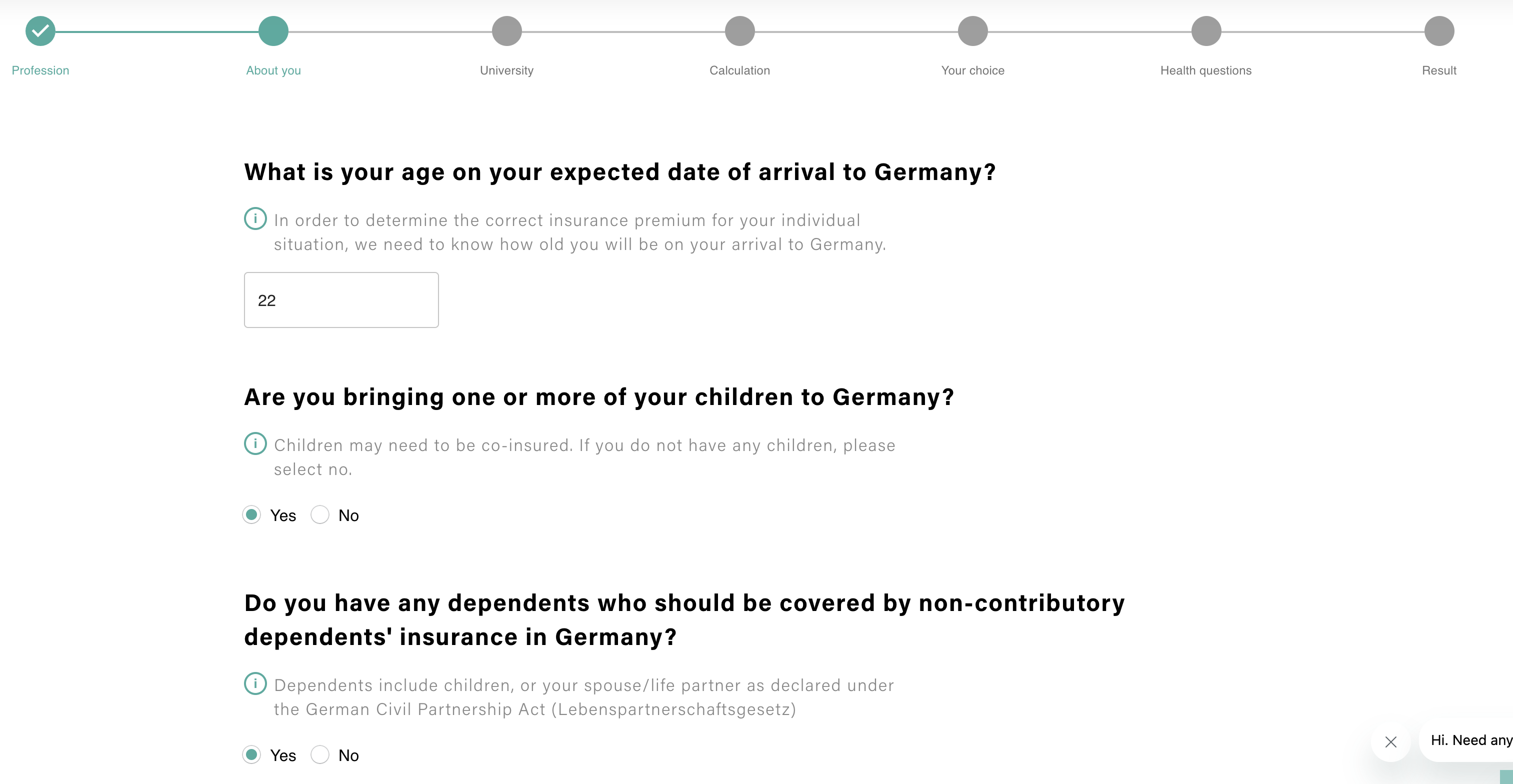Open the 'Hi. Need any' chat bubble
Viewport: 1513px width, 784px height.
1468,741
